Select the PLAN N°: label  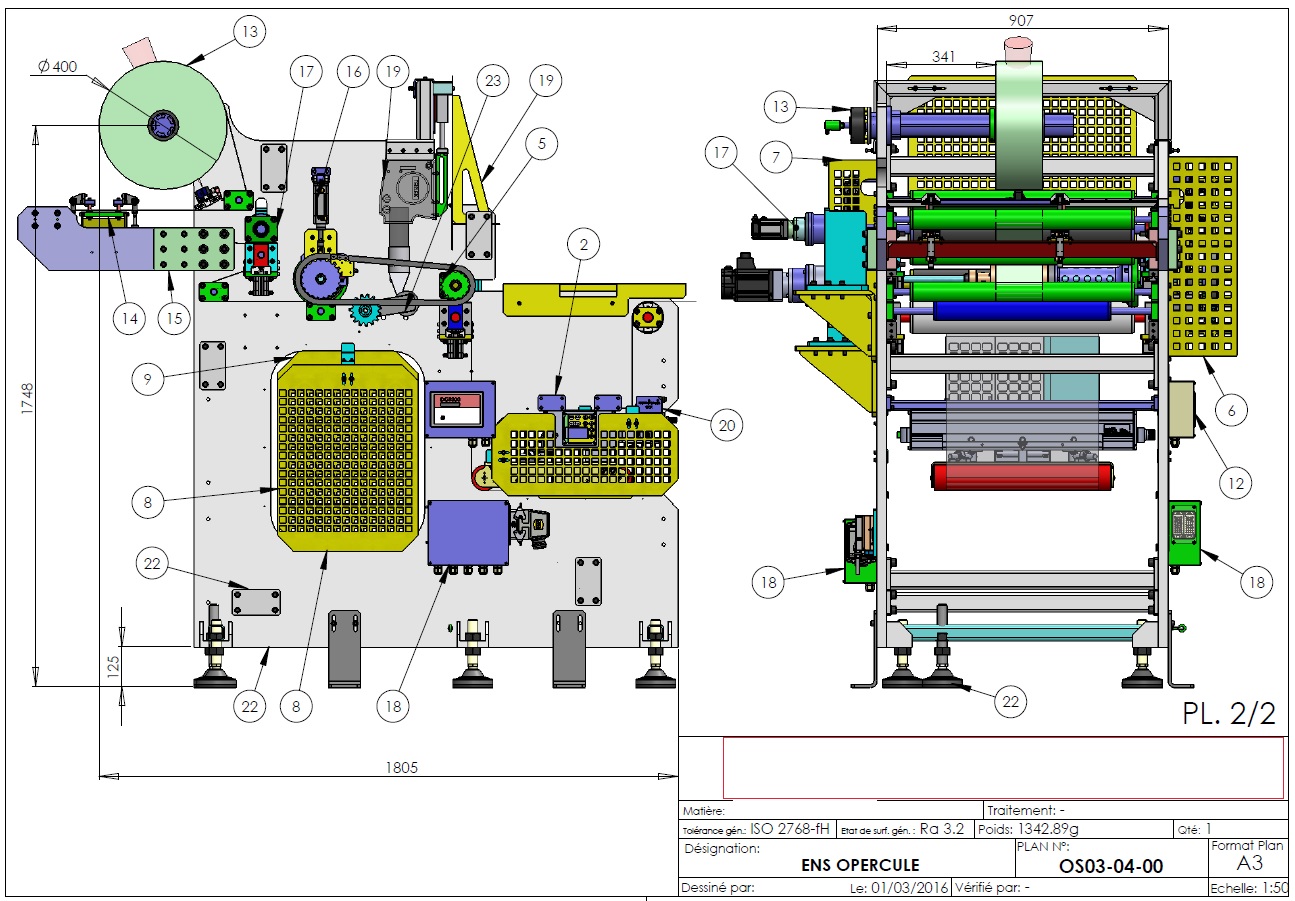[1043, 845]
